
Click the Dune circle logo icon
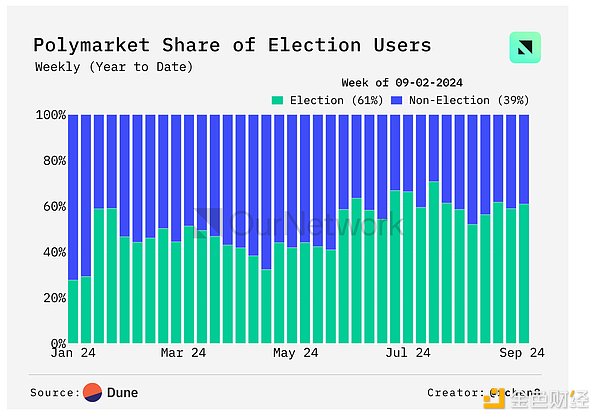[93, 392]
